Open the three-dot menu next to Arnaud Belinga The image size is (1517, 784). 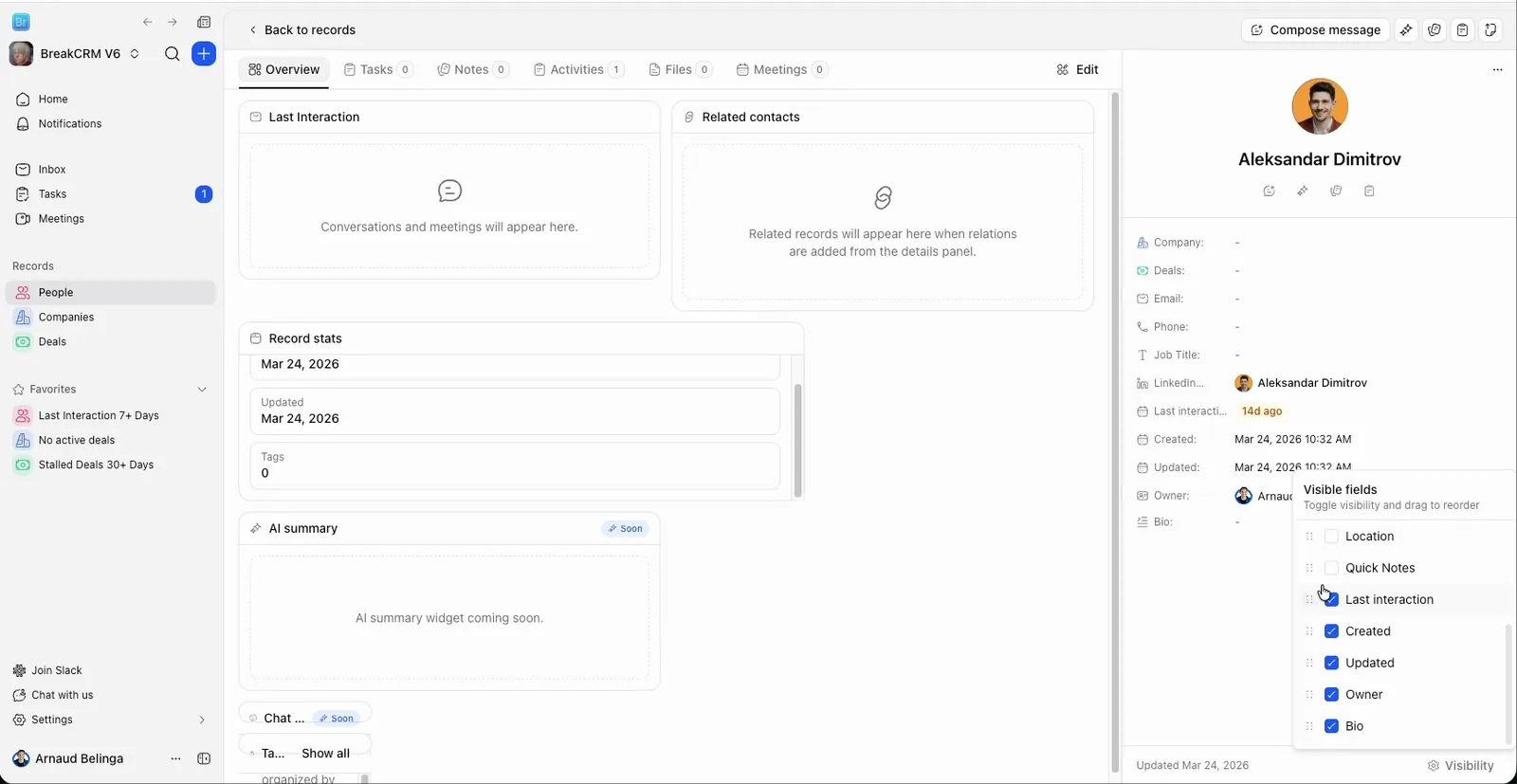(175, 758)
